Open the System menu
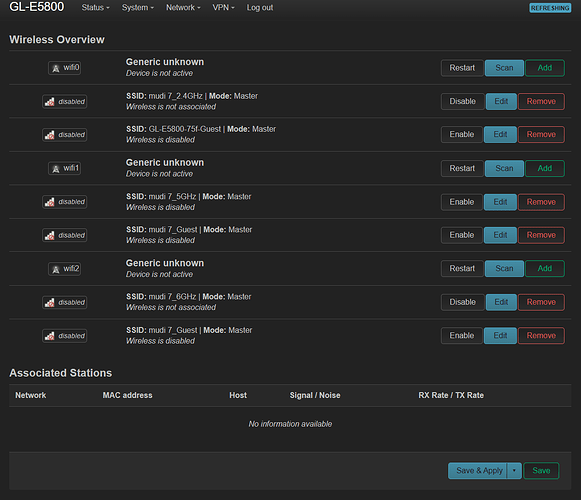This screenshot has width=581, height=500. (x=137, y=7)
